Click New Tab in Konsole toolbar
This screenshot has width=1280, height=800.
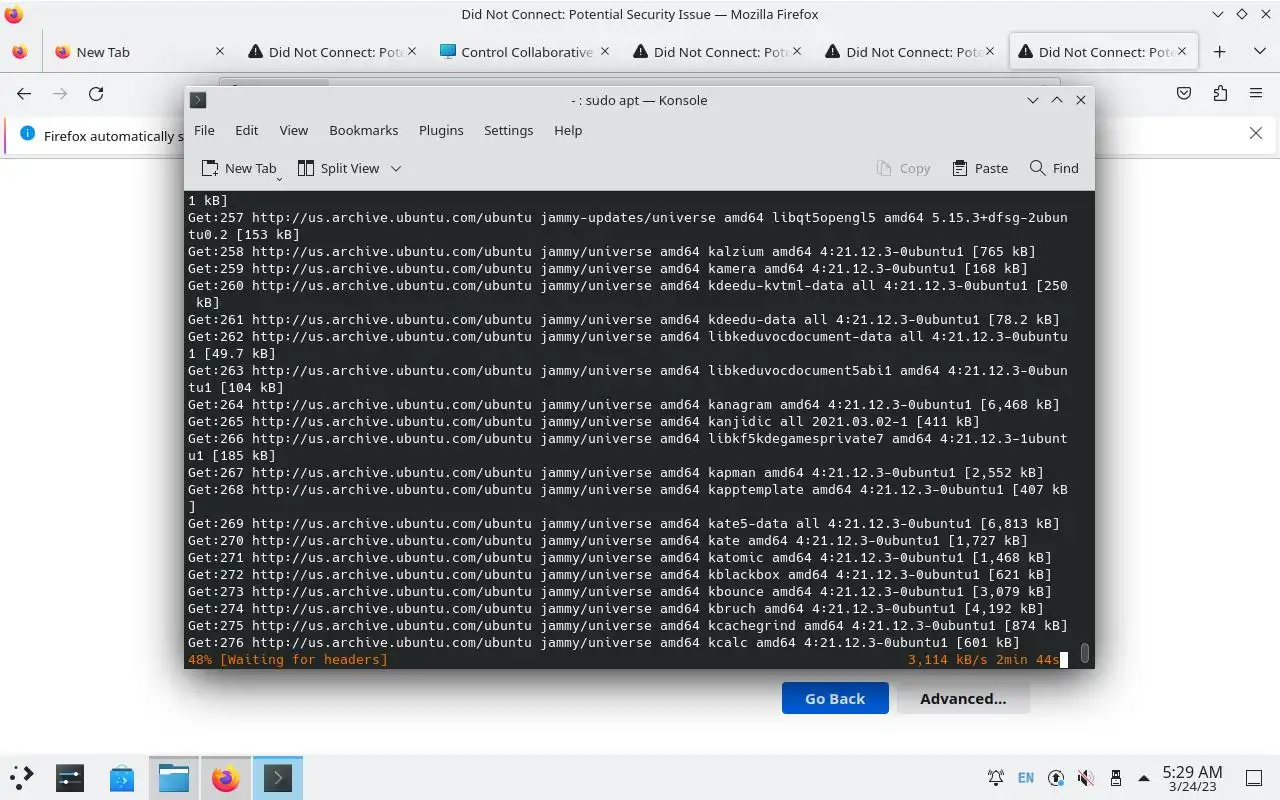tap(238, 168)
